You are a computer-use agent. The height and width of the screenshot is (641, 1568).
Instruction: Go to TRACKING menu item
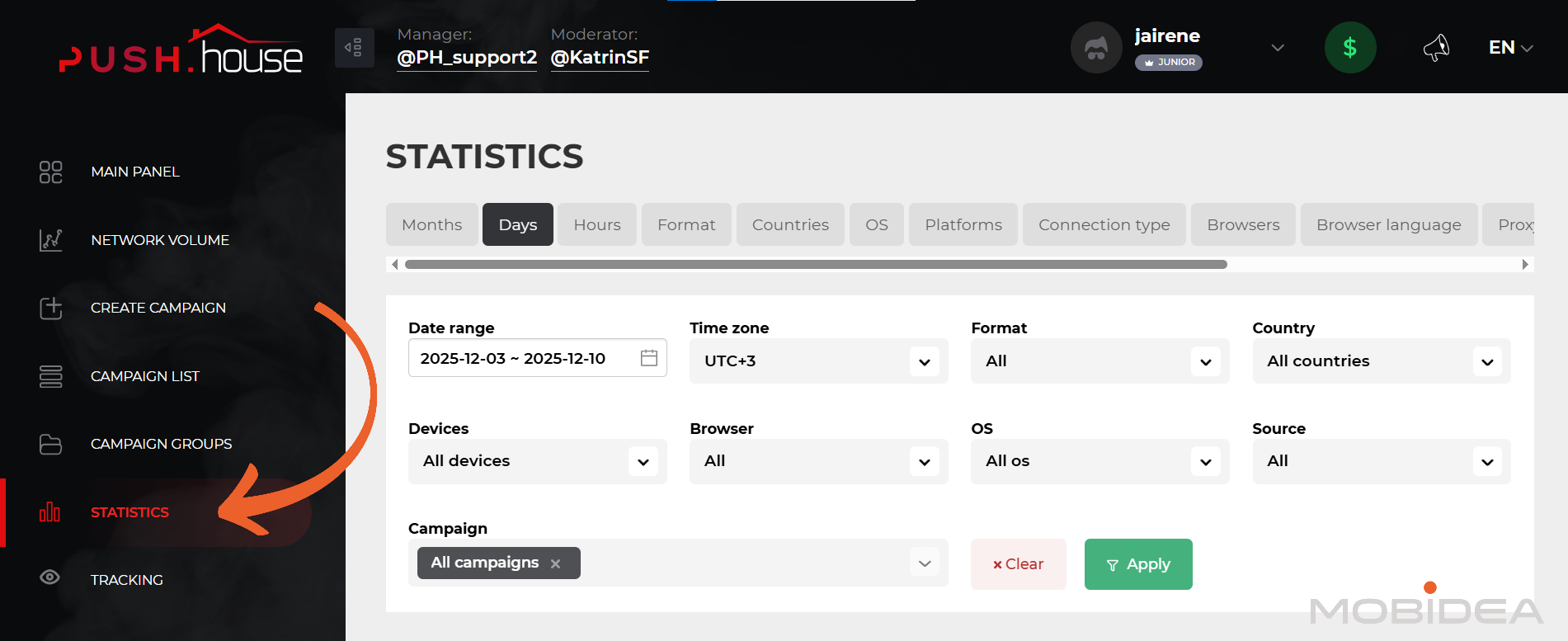[x=127, y=580]
